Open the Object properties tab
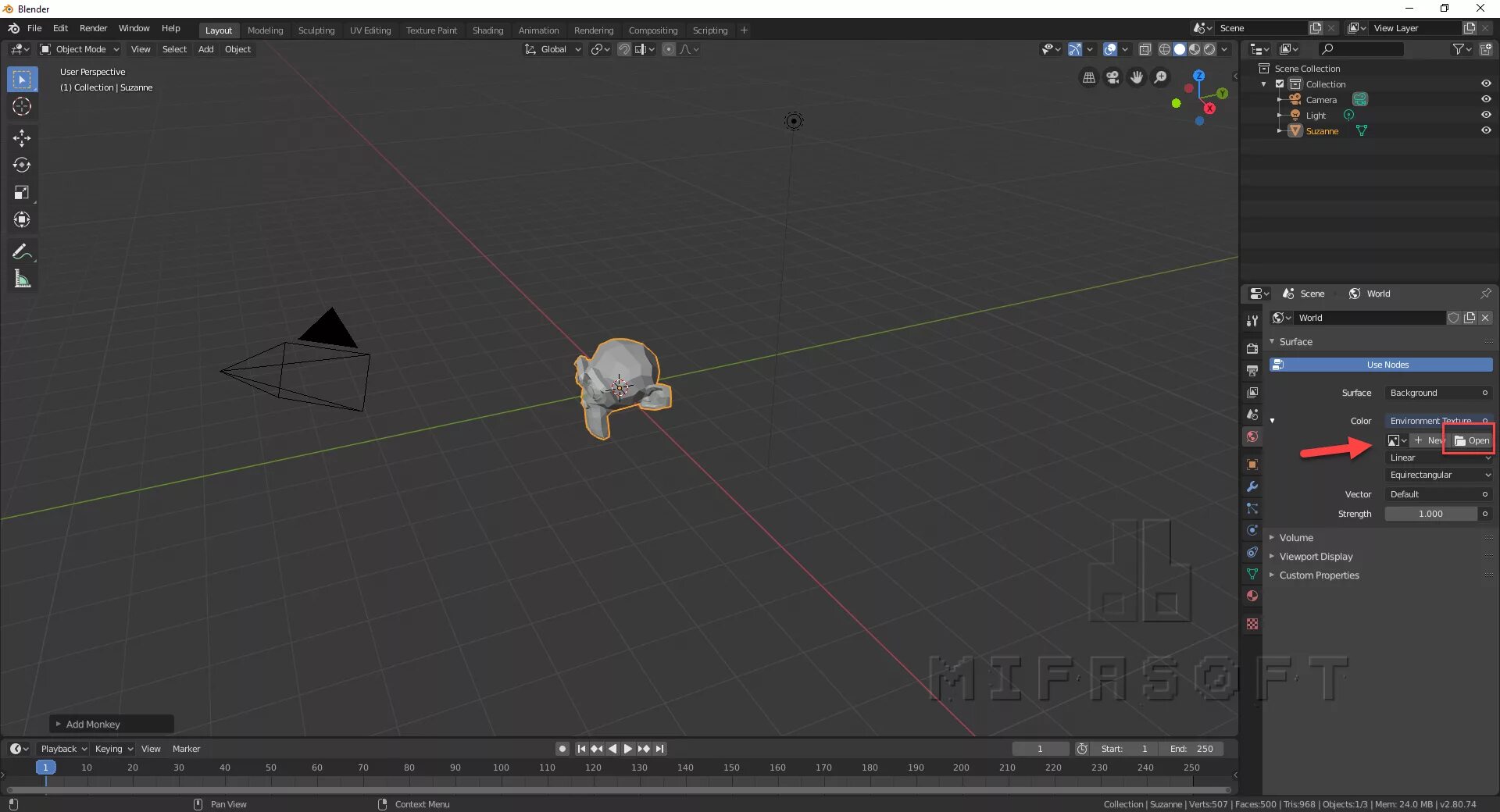 1252,465
